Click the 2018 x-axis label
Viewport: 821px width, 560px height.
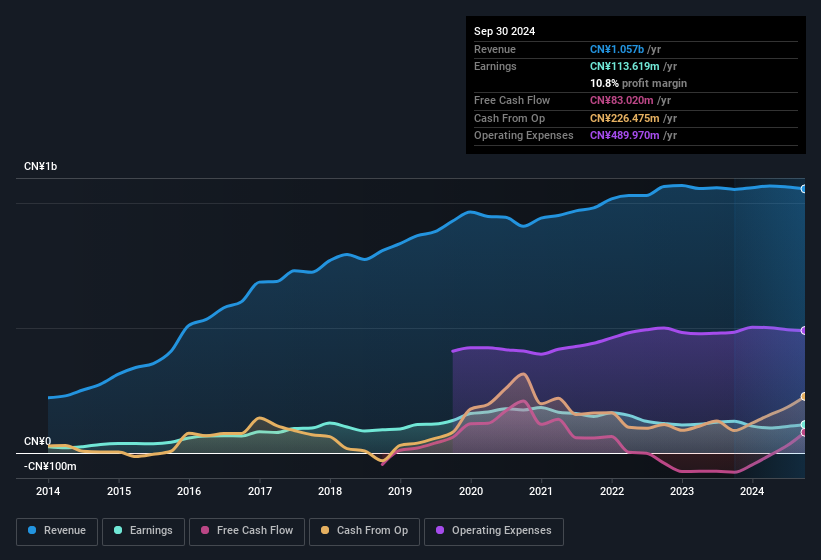[x=330, y=491]
